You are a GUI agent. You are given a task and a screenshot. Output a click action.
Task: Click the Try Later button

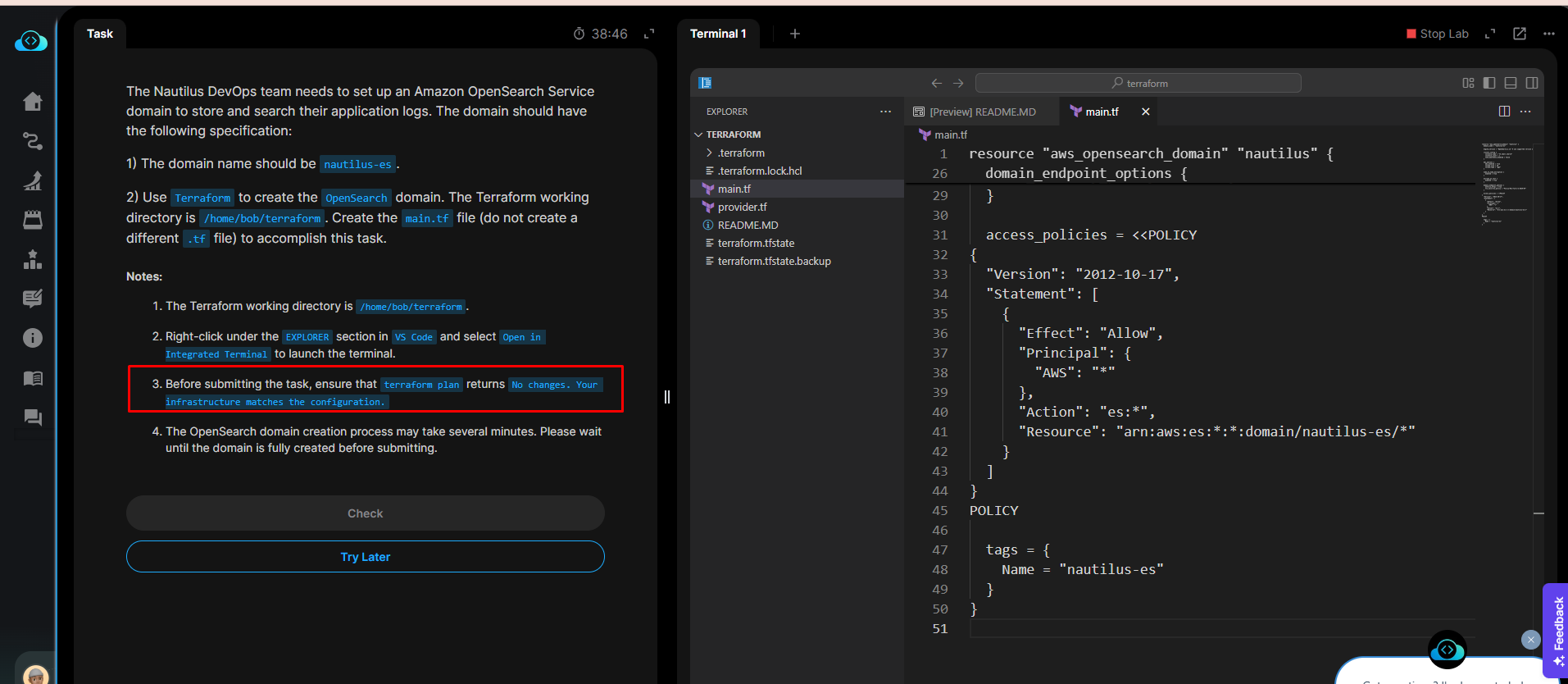click(366, 557)
